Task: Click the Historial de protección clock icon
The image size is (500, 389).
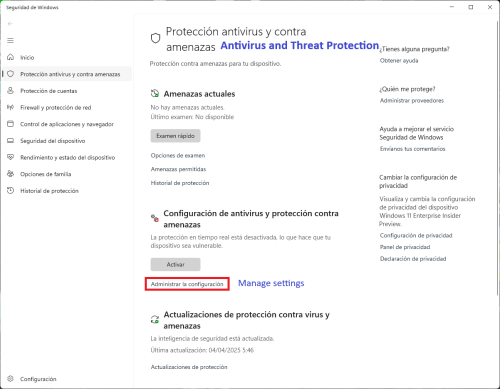Action: click(x=11, y=191)
